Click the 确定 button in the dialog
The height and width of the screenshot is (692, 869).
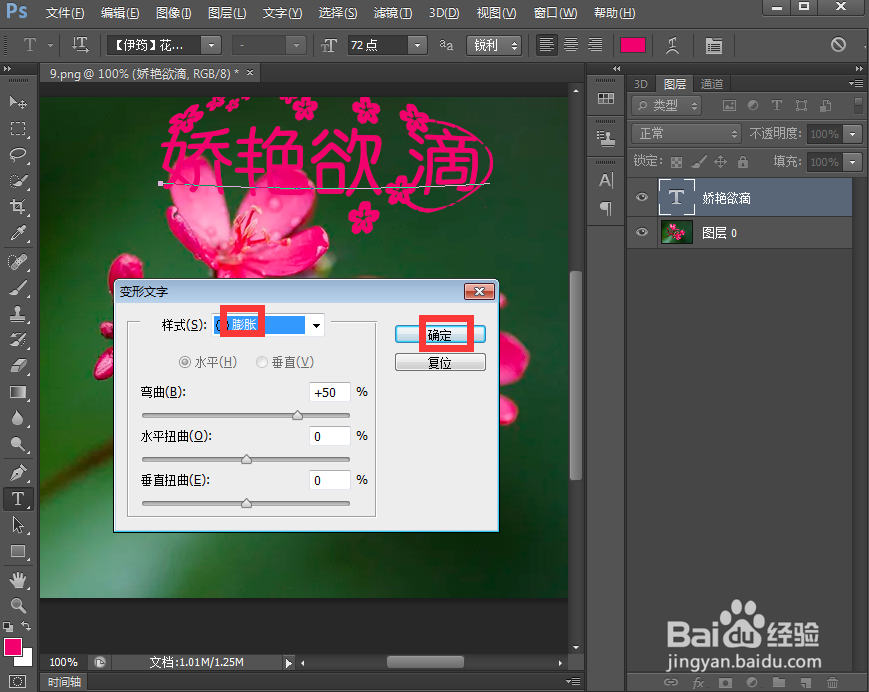[440, 334]
